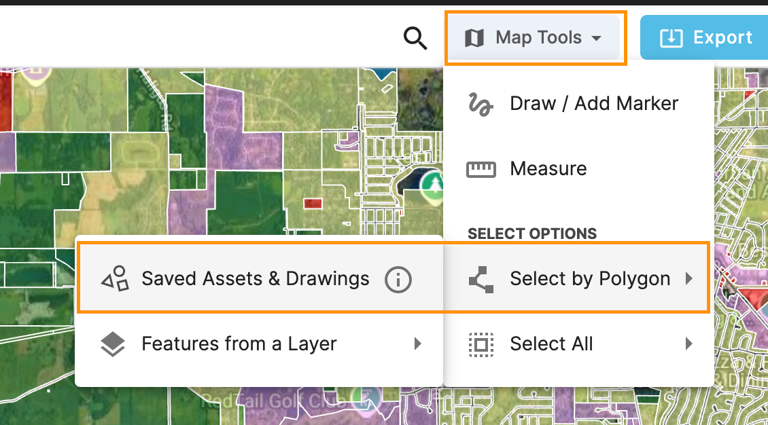768x425 pixels.
Task: Click the caret arrow on Map Tools
Action: coord(596,38)
